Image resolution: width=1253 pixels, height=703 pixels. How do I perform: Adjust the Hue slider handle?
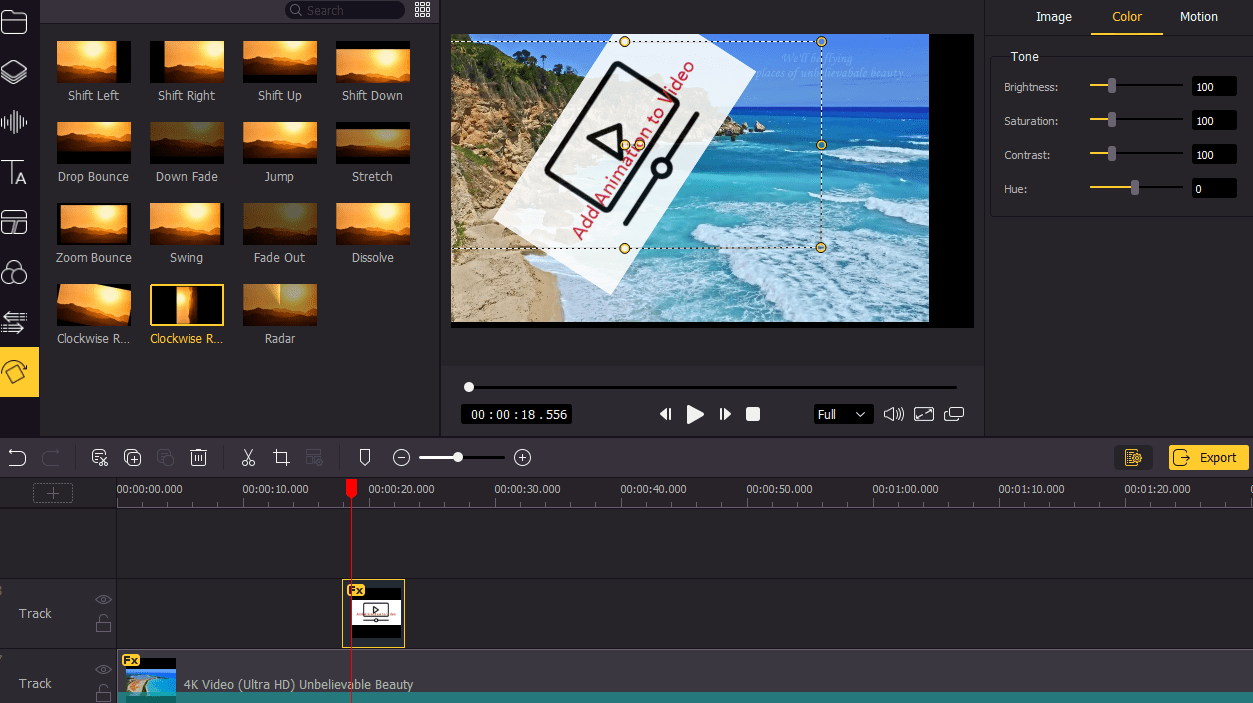(1134, 188)
